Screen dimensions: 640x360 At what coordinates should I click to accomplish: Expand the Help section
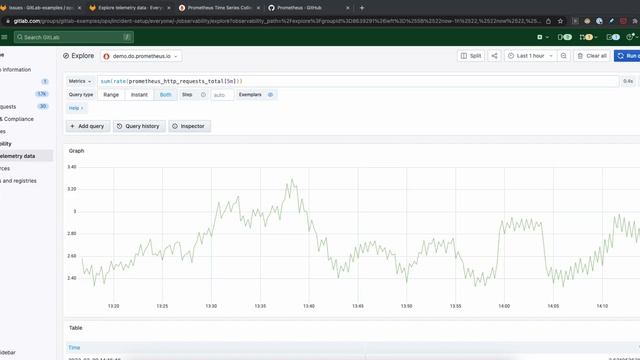point(76,108)
